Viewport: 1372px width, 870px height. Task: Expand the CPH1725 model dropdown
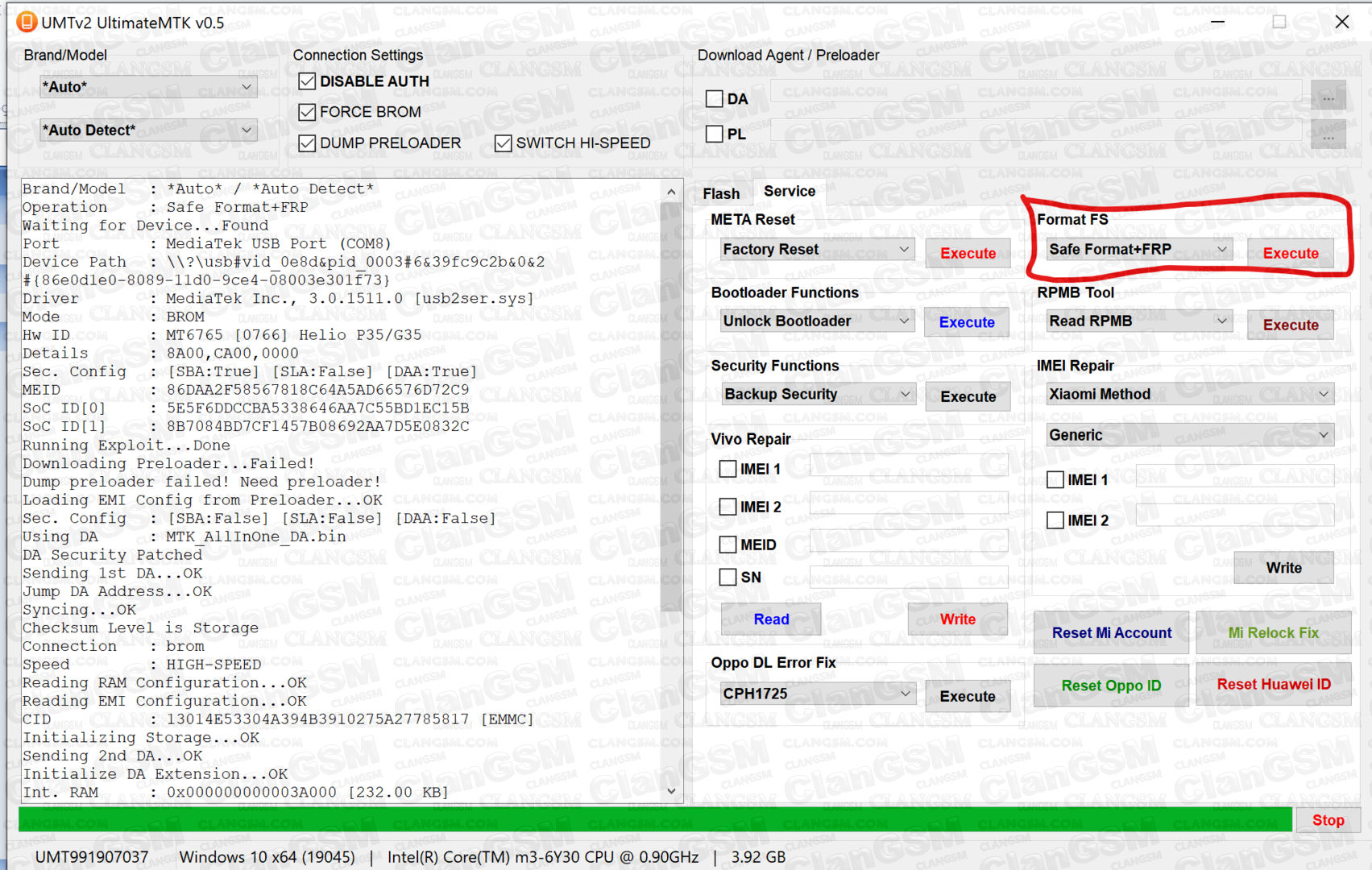tap(816, 694)
